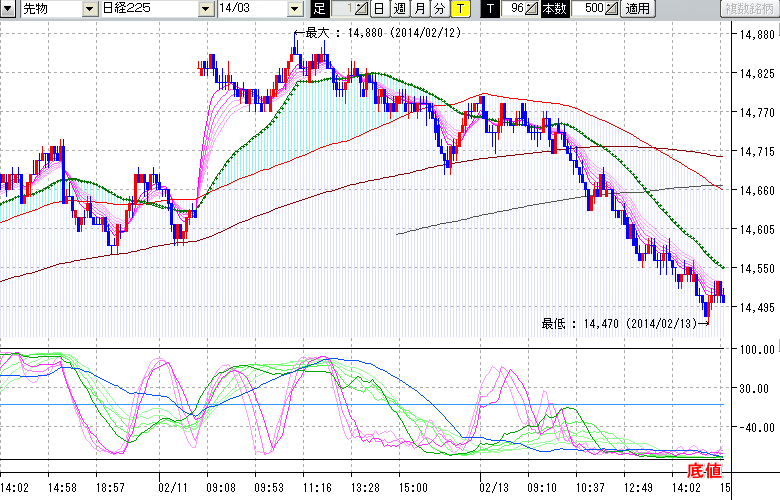This screenshot has height=500, width=780.
Task: Click the 本数 label in toolbar
Action: (554, 9)
